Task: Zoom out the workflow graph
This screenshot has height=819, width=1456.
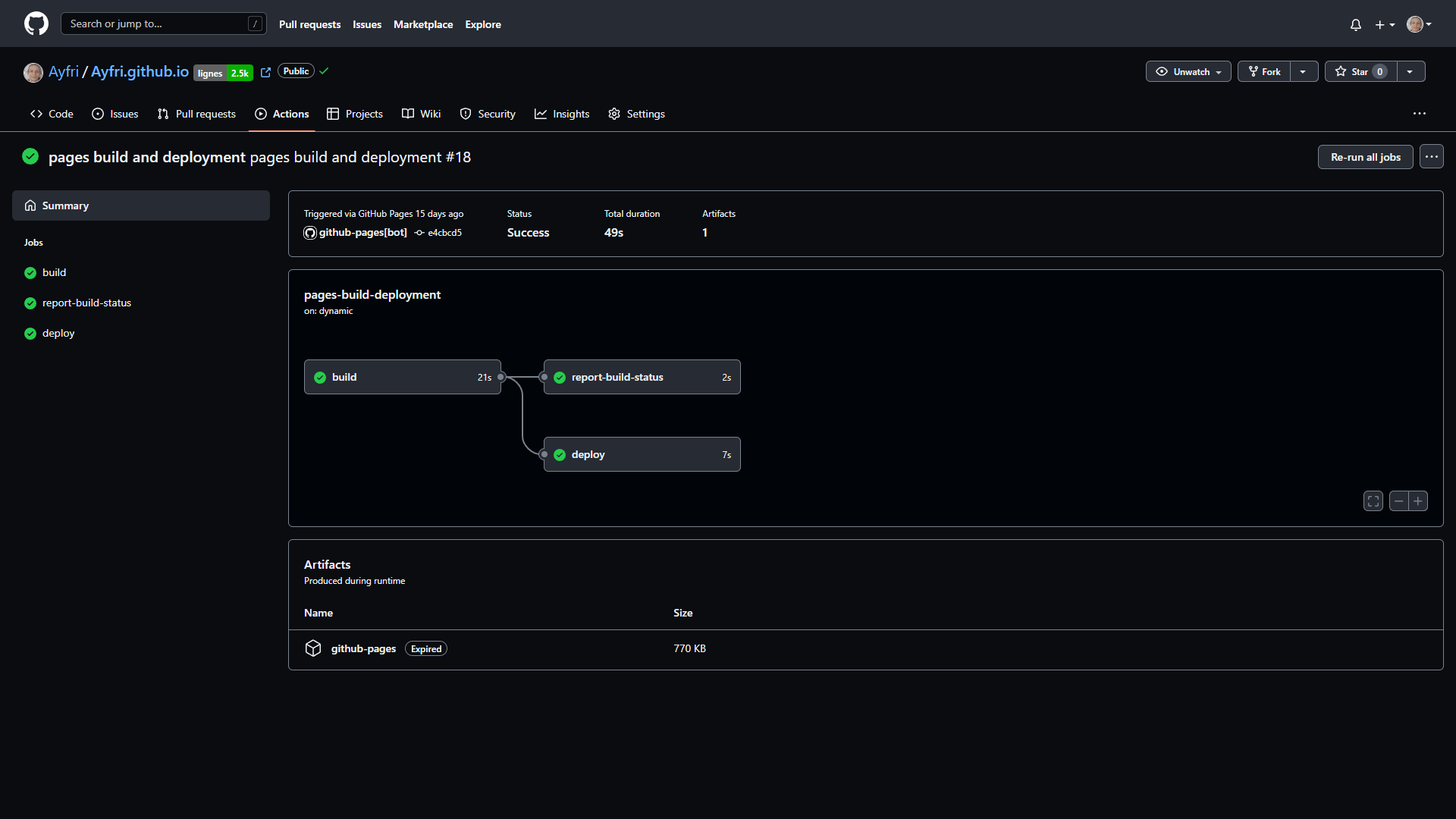Action: click(x=1399, y=501)
